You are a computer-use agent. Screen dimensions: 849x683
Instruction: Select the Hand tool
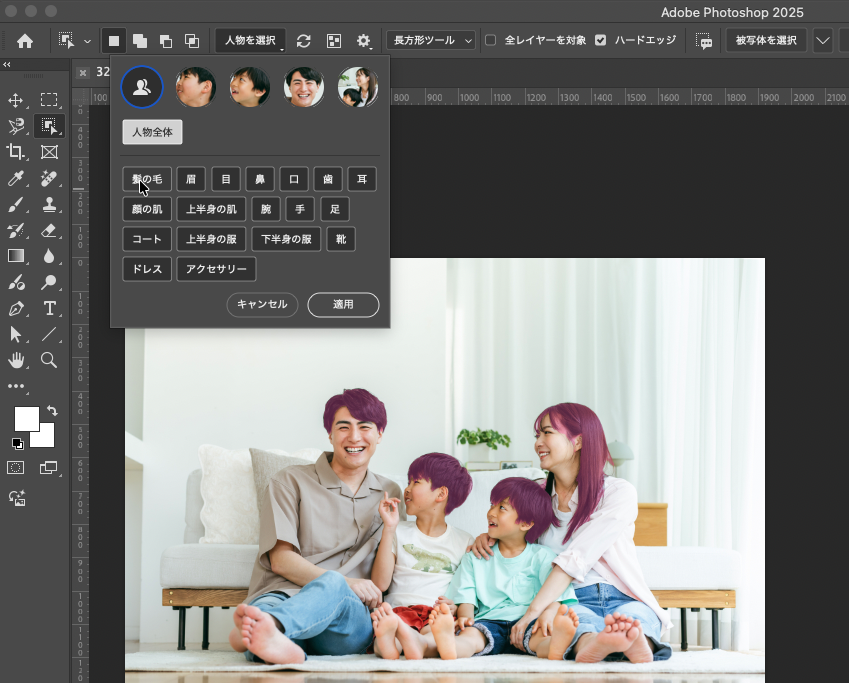coord(16,360)
